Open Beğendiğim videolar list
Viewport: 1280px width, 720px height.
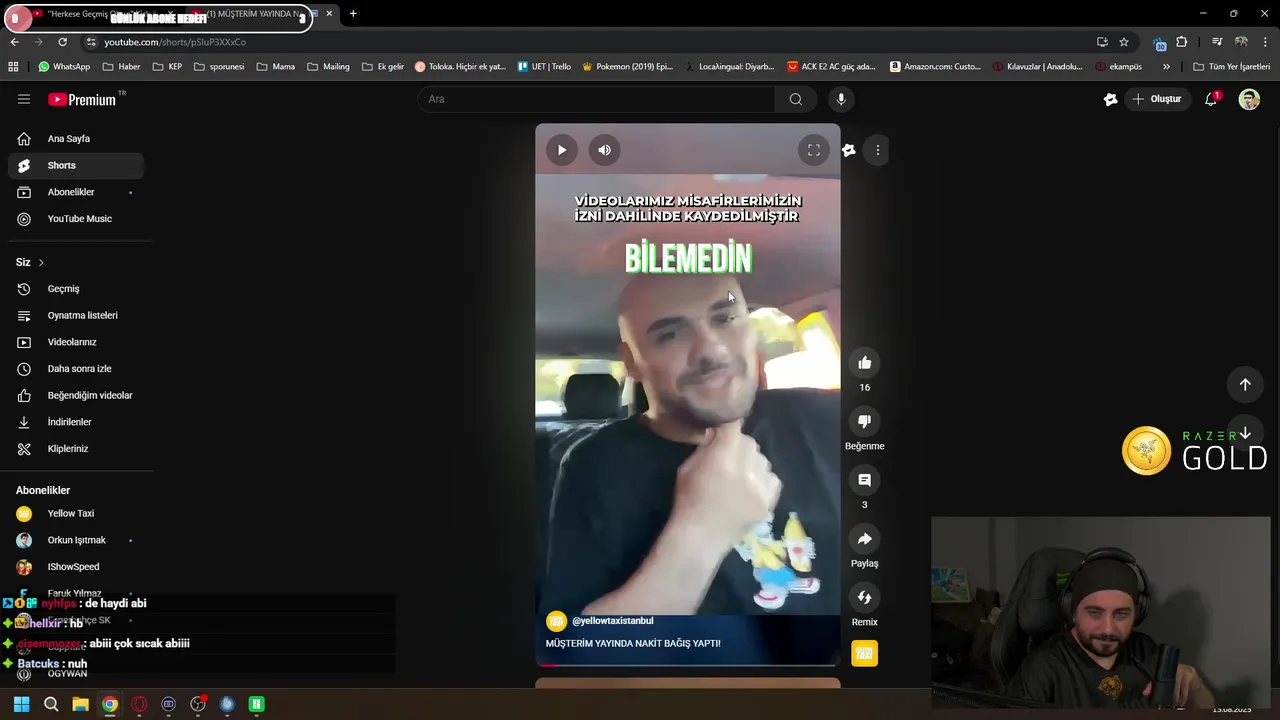click(76, 395)
